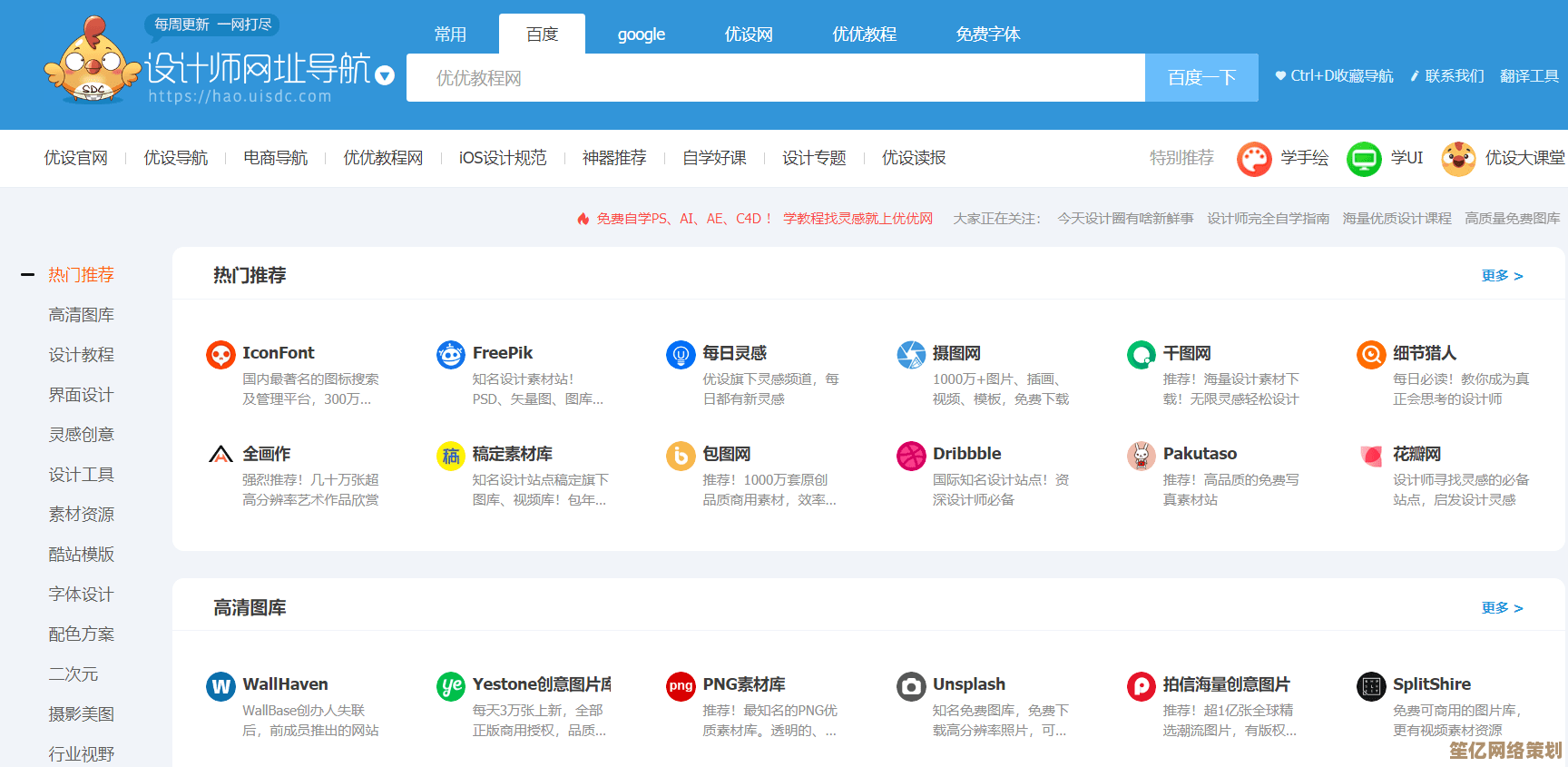Select the WallHaven W icon
Screen dimensions: 1568x767
tap(220, 686)
